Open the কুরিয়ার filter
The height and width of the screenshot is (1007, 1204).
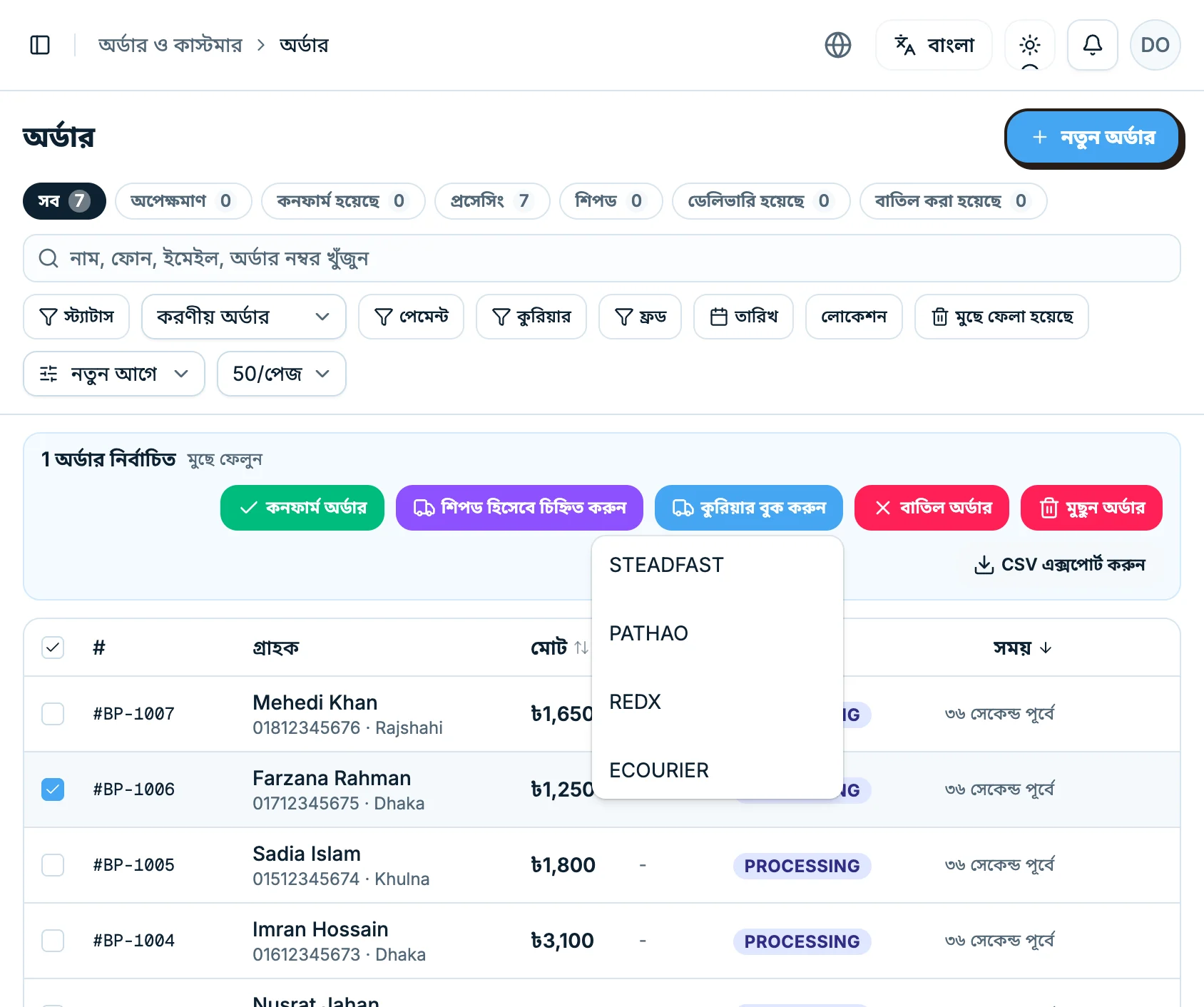coord(531,317)
